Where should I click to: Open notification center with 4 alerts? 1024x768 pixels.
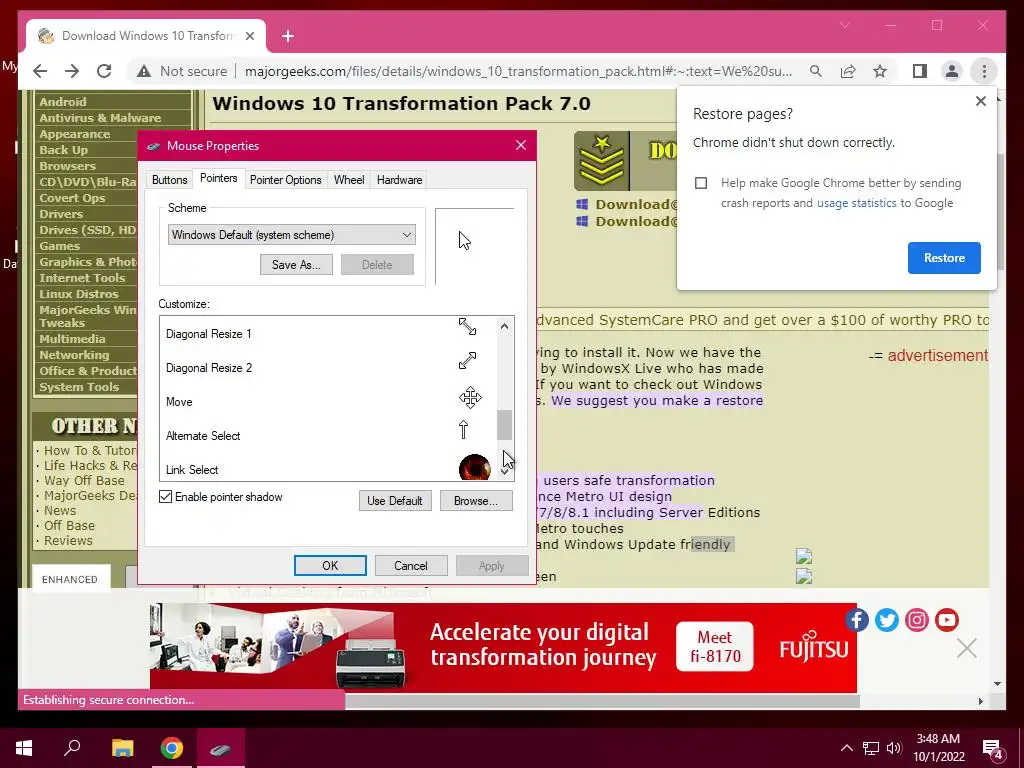tap(993, 750)
